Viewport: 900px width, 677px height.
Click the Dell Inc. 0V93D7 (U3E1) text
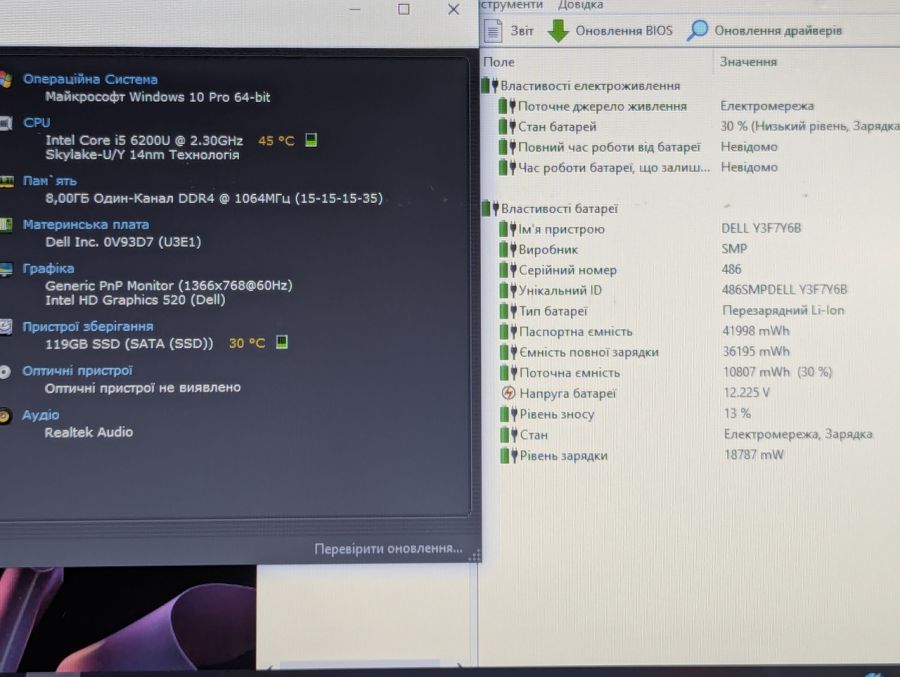(123, 242)
